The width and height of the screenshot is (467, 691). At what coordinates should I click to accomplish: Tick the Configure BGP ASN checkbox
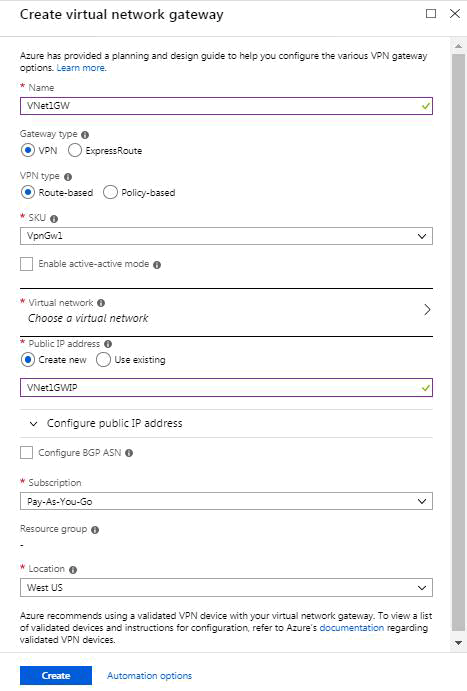(26, 452)
